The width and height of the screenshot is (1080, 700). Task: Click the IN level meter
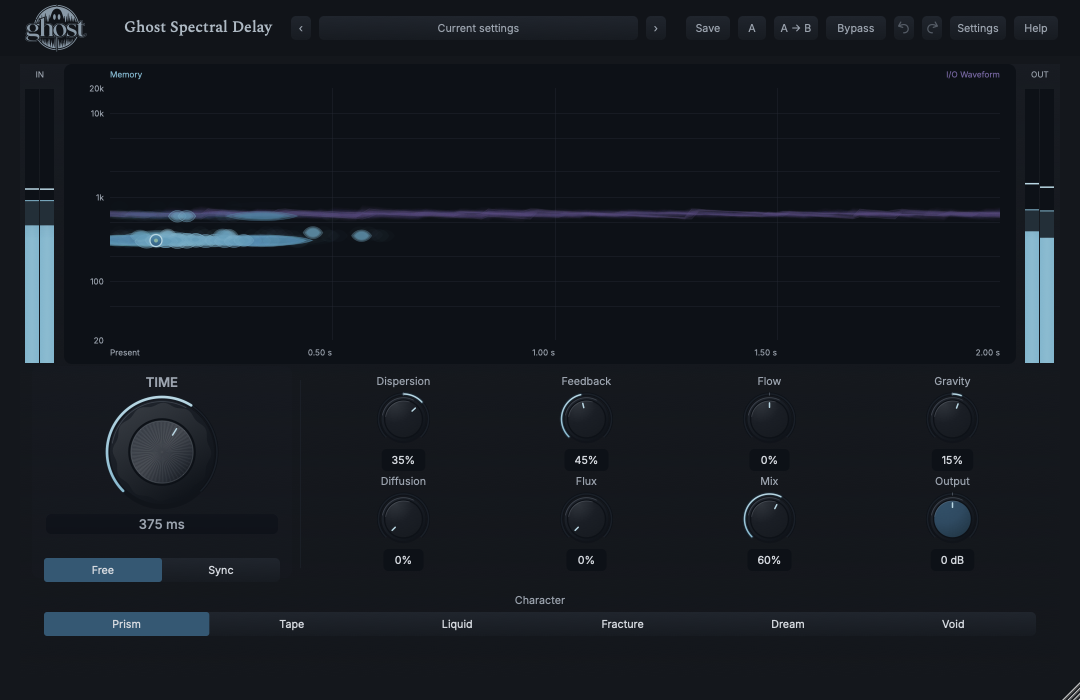[39, 225]
